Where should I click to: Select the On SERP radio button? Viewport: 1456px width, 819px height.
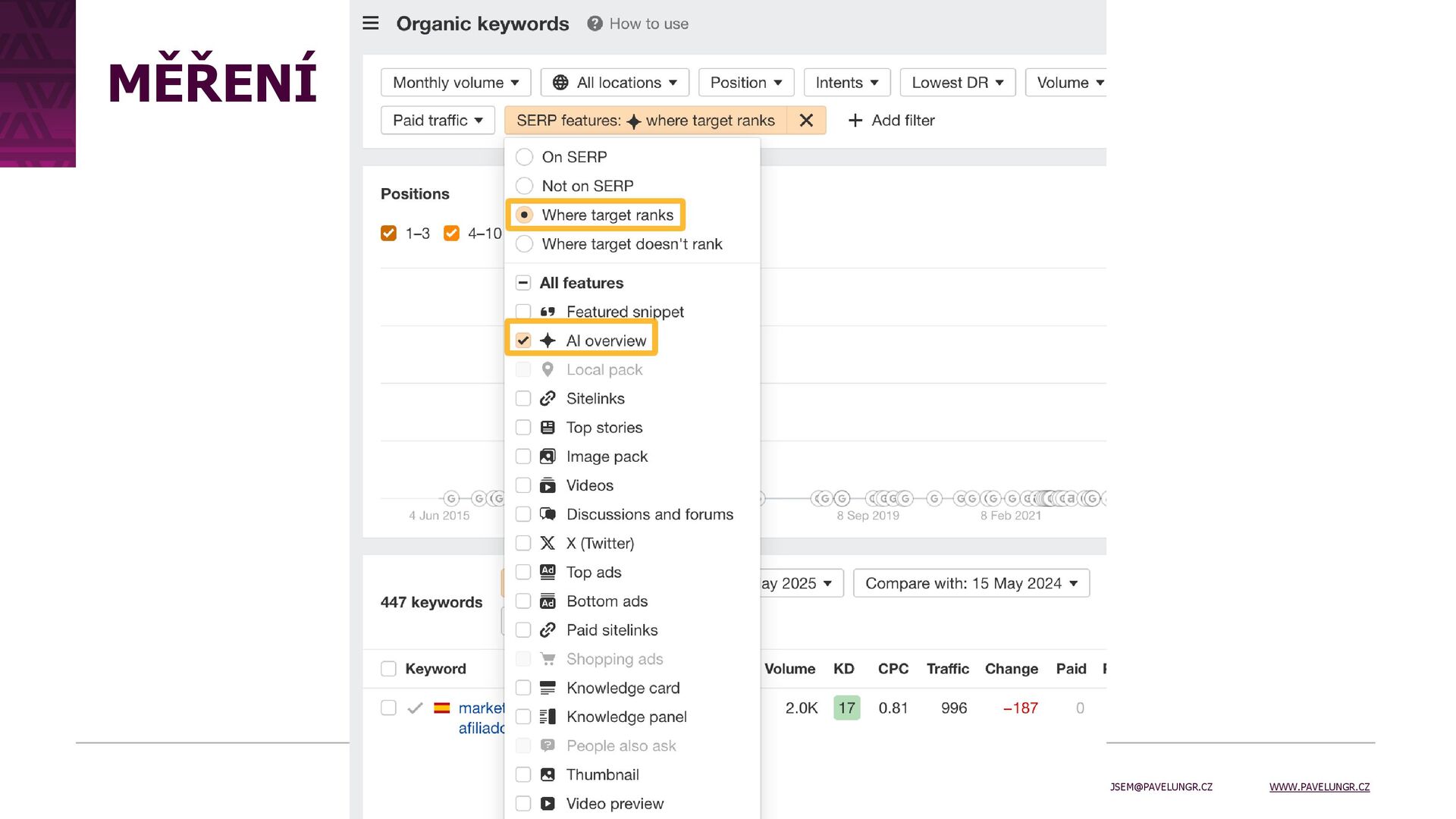click(524, 157)
